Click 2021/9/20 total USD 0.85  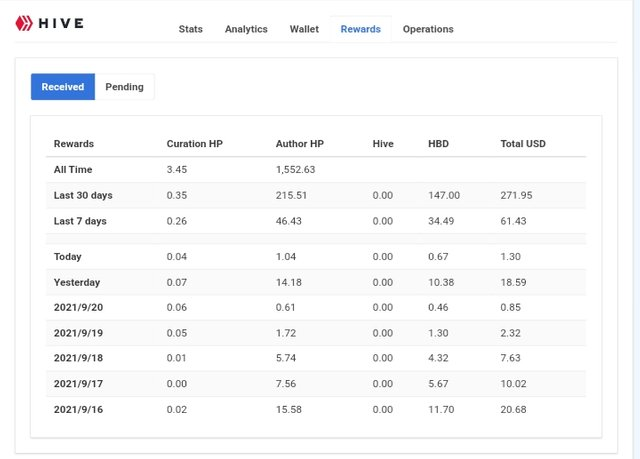tap(511, 307)
